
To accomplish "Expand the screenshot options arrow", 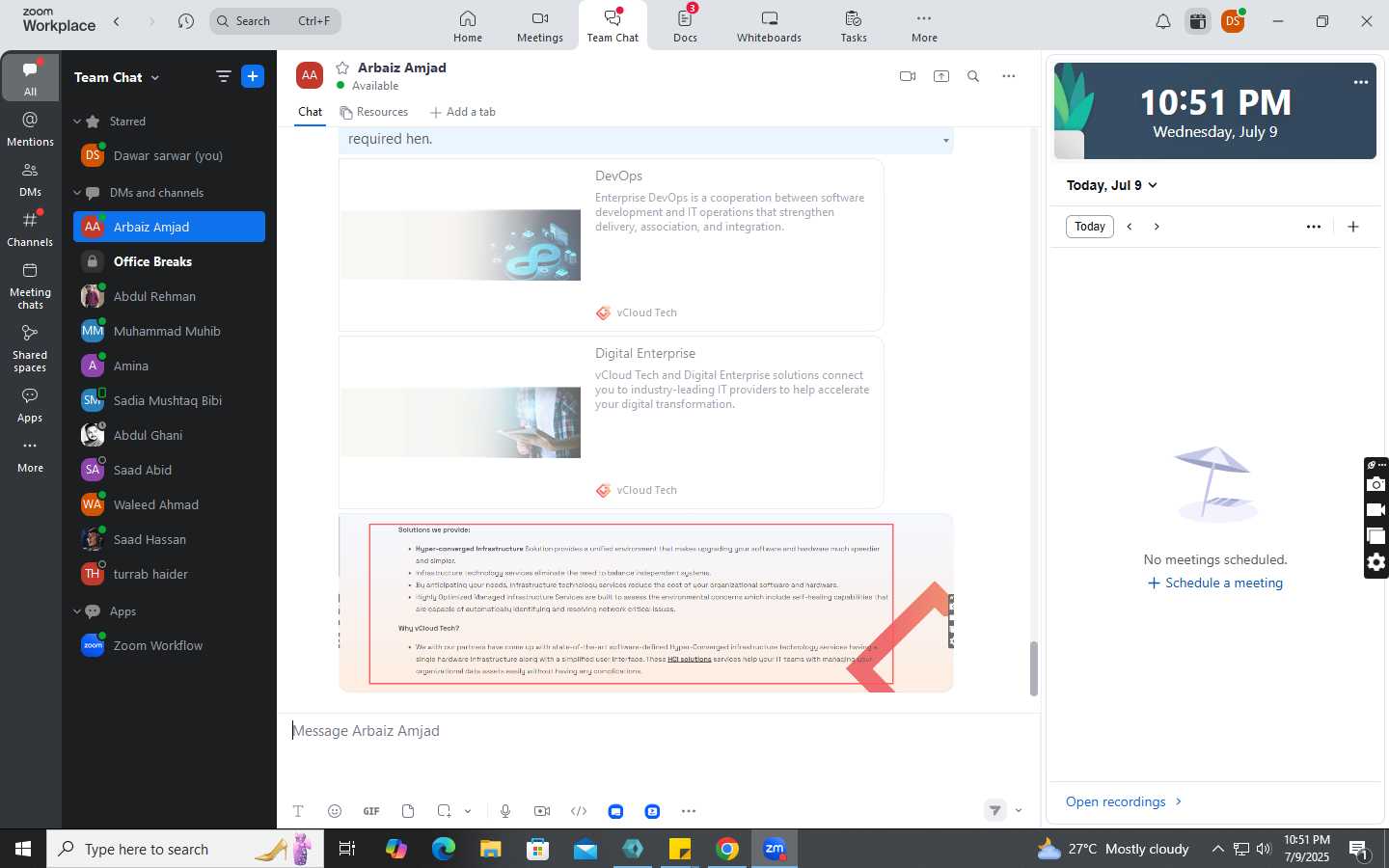I will (468, 811).
